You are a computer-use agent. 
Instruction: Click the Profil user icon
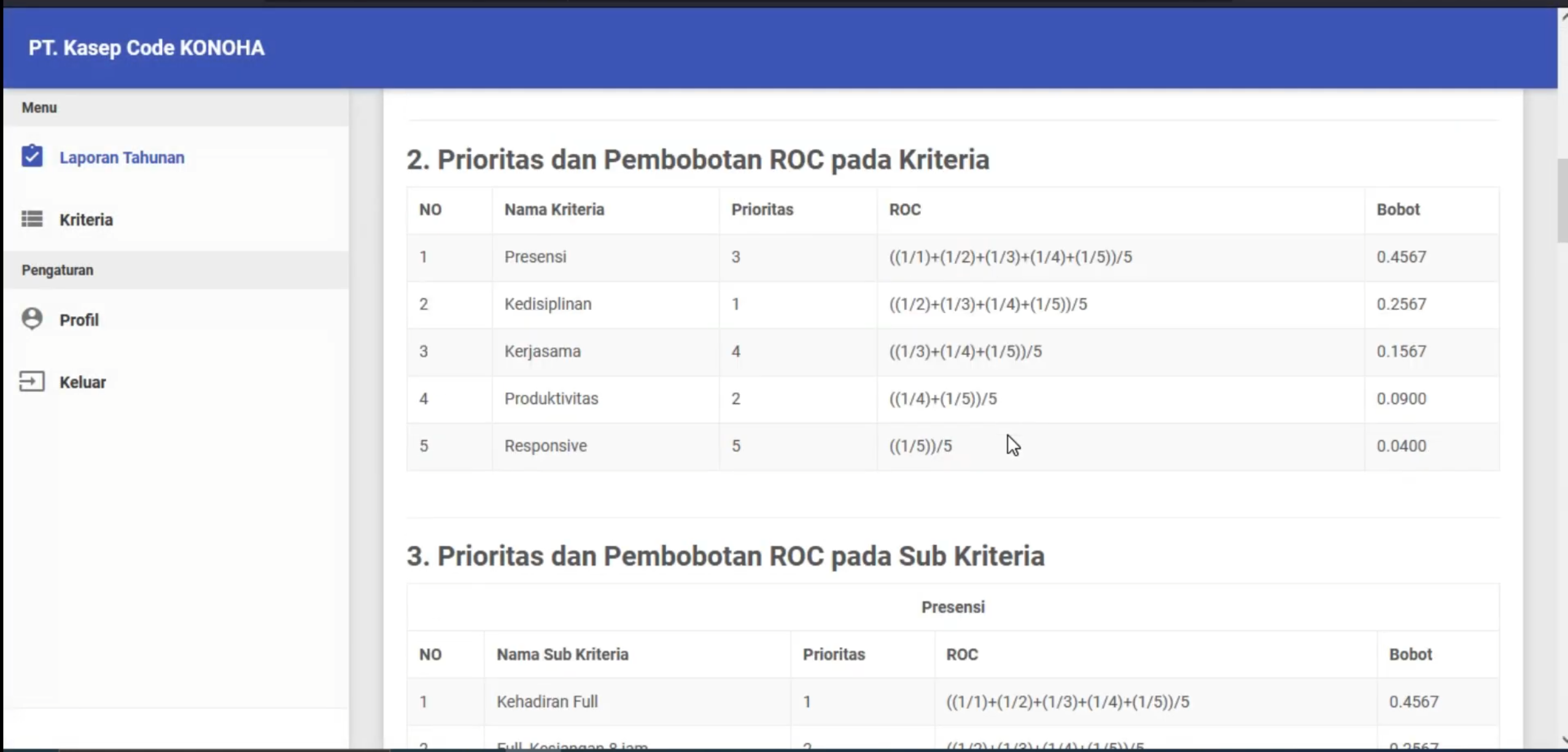[x=32, y=319]
